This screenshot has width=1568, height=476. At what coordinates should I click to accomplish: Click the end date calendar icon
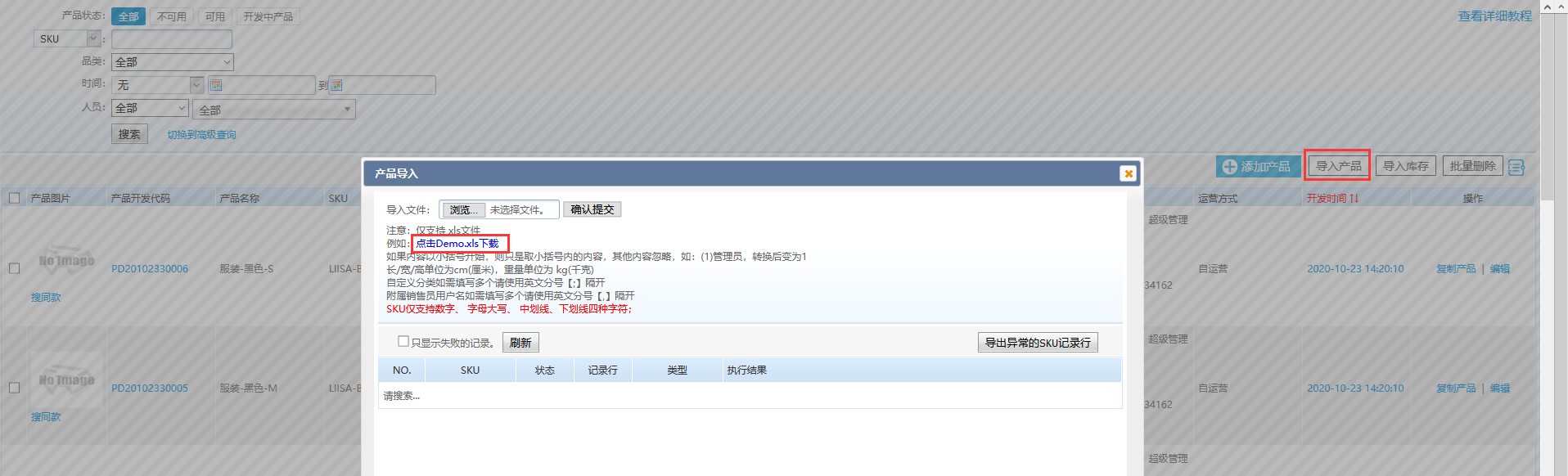pos(336,85)
